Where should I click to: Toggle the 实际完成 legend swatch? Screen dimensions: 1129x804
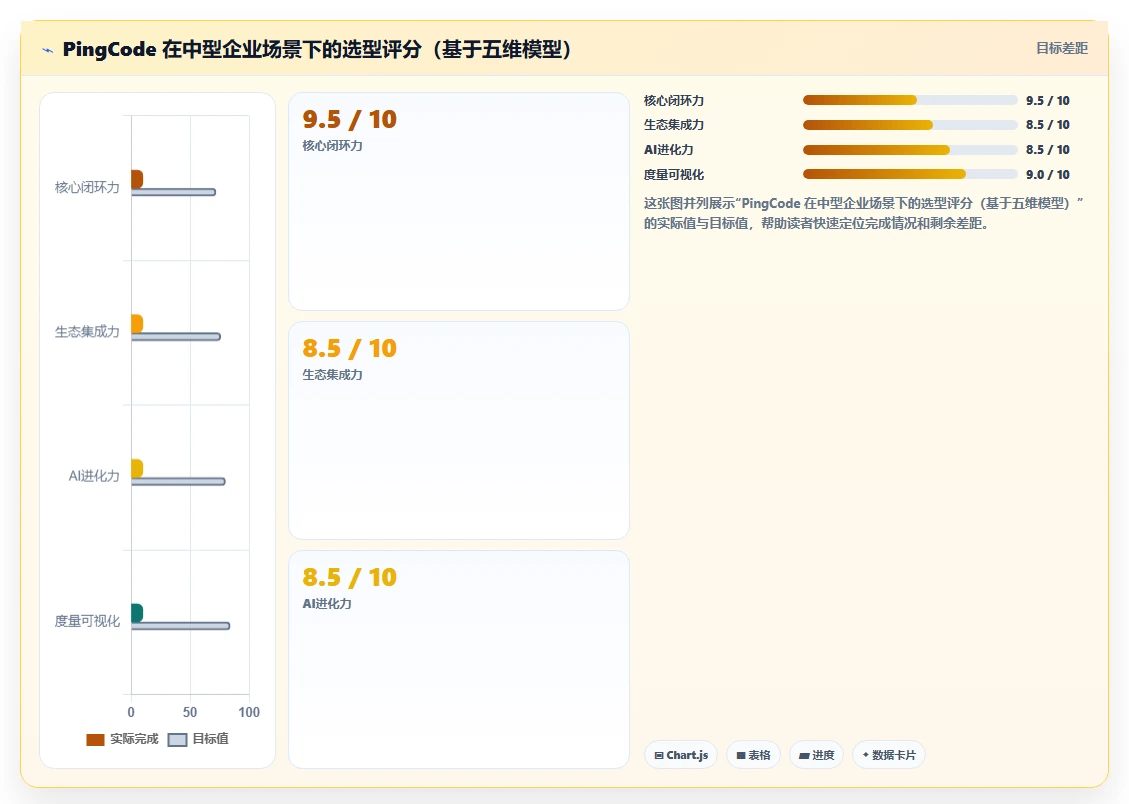click(x=96, y=739)
